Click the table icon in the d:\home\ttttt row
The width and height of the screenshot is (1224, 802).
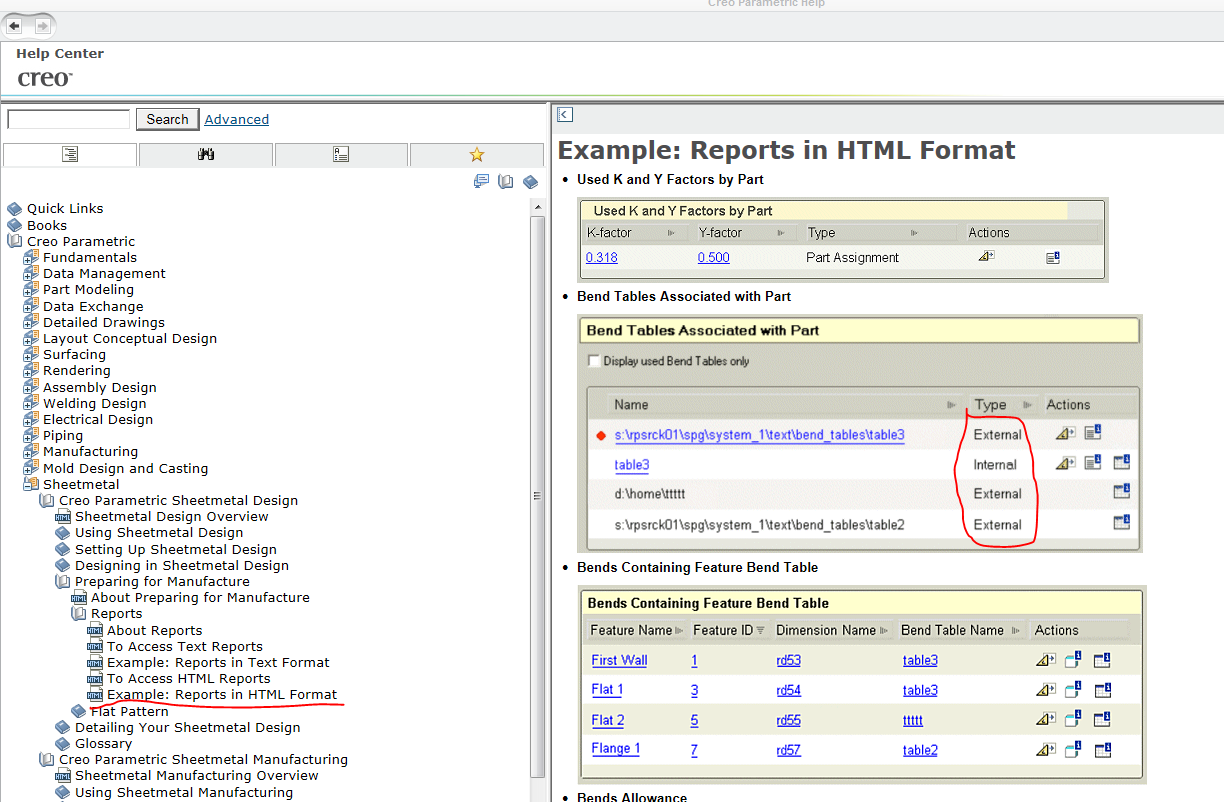click(1121, 491)
